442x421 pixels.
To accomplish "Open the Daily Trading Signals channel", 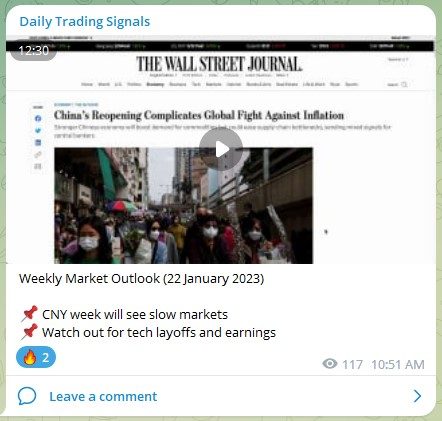I will (85, 22).
